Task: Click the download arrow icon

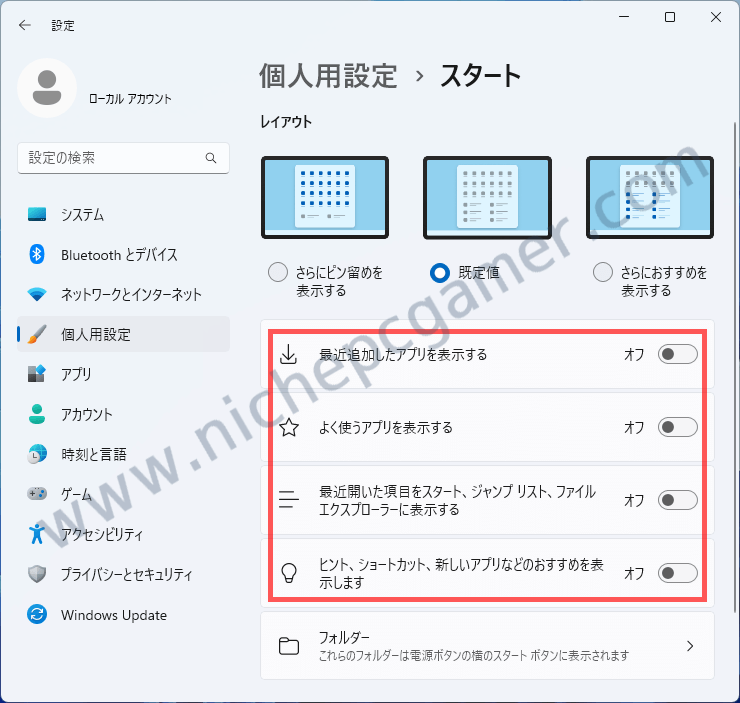Action: tap(288, 354)
